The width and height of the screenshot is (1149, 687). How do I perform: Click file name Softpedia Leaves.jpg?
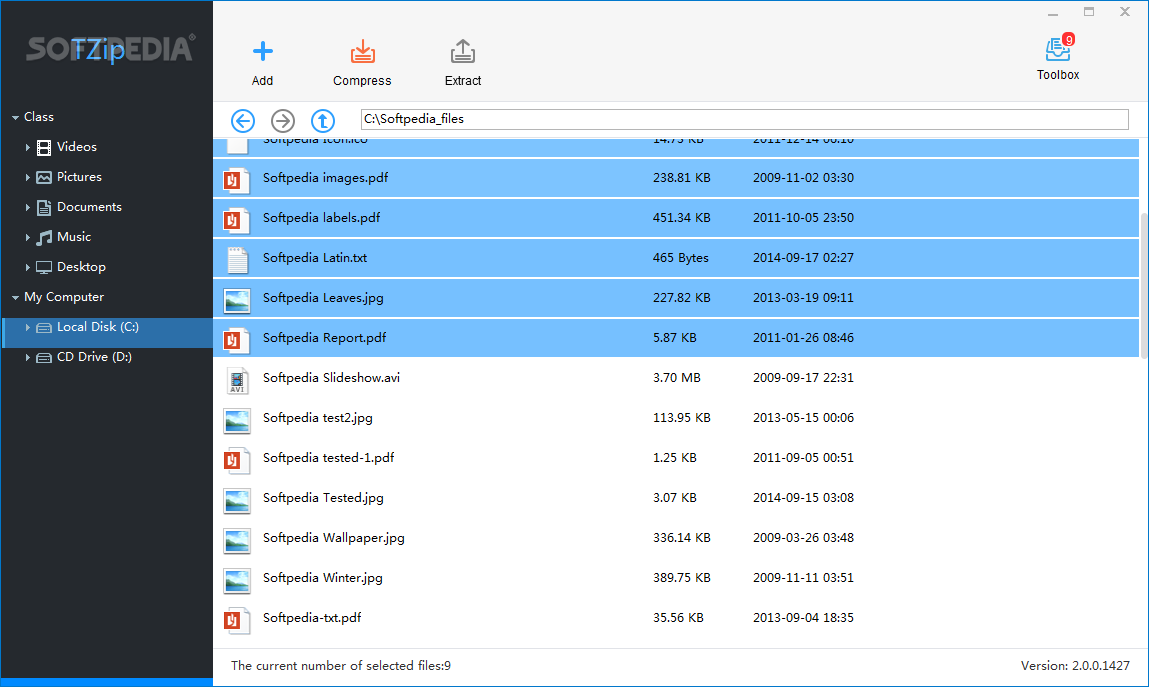[323, 297]
